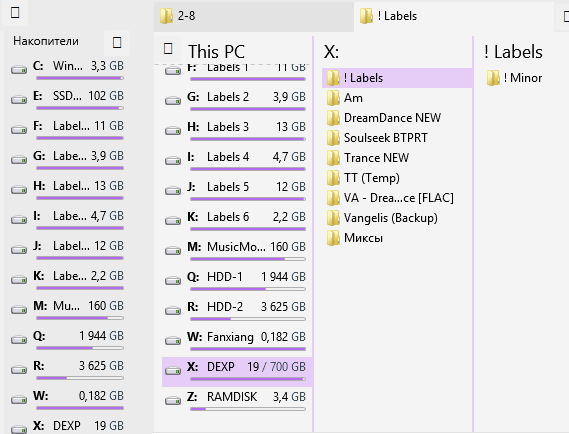Image resolution: width=569 pixels, height=434 pixels.
Task: Click Q: drive icon in left sidebar
Action: pyautogui.click(x=19, y=340)
